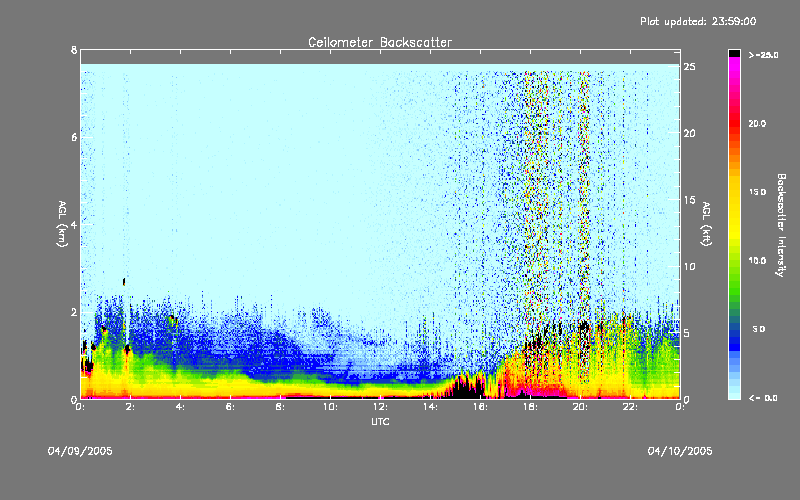
Task: Click the 5 kft tick label
Action: coord(687,333)
